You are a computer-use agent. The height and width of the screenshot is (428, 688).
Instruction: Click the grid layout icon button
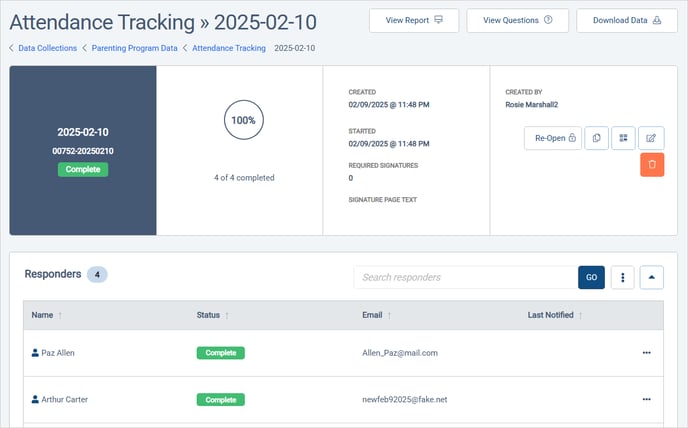point(622,138)
